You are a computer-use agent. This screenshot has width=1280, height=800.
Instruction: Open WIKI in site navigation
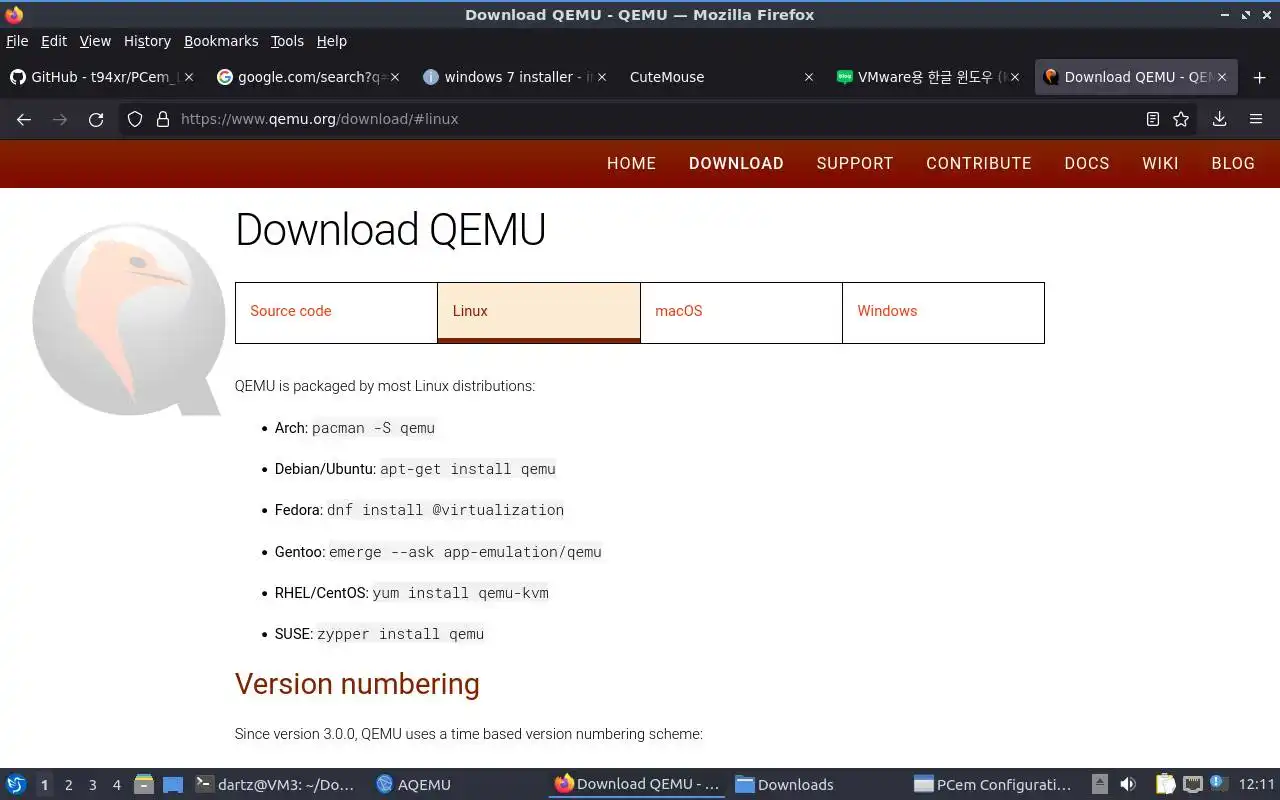1160,163
